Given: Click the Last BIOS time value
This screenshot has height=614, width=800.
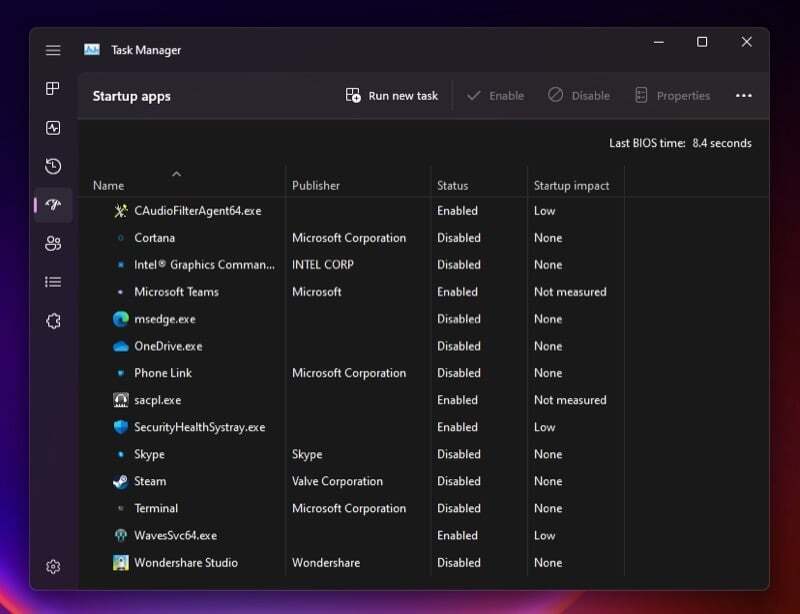Looking at the screenshot, I should coord(721,143).
